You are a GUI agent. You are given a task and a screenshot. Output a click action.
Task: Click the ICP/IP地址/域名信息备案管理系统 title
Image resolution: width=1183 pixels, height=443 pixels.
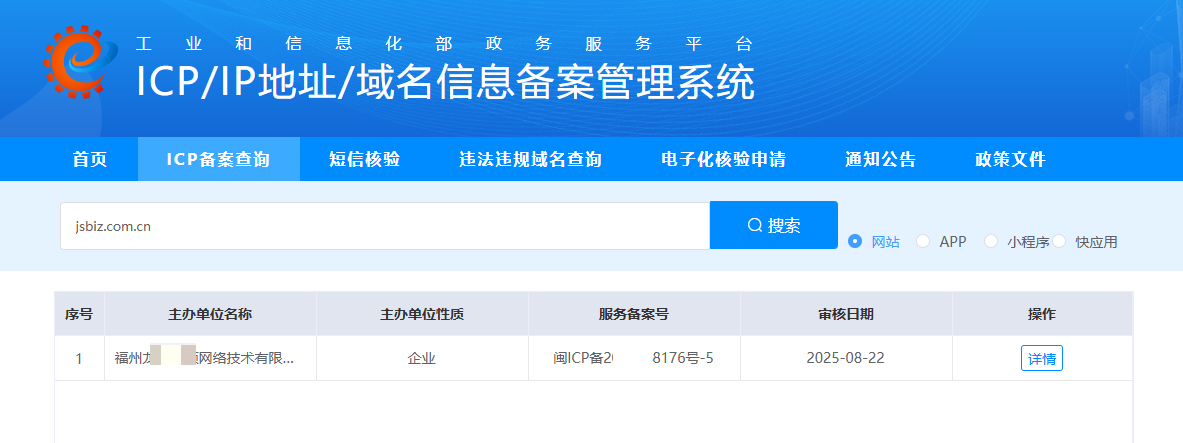click(x=445, y=82)
